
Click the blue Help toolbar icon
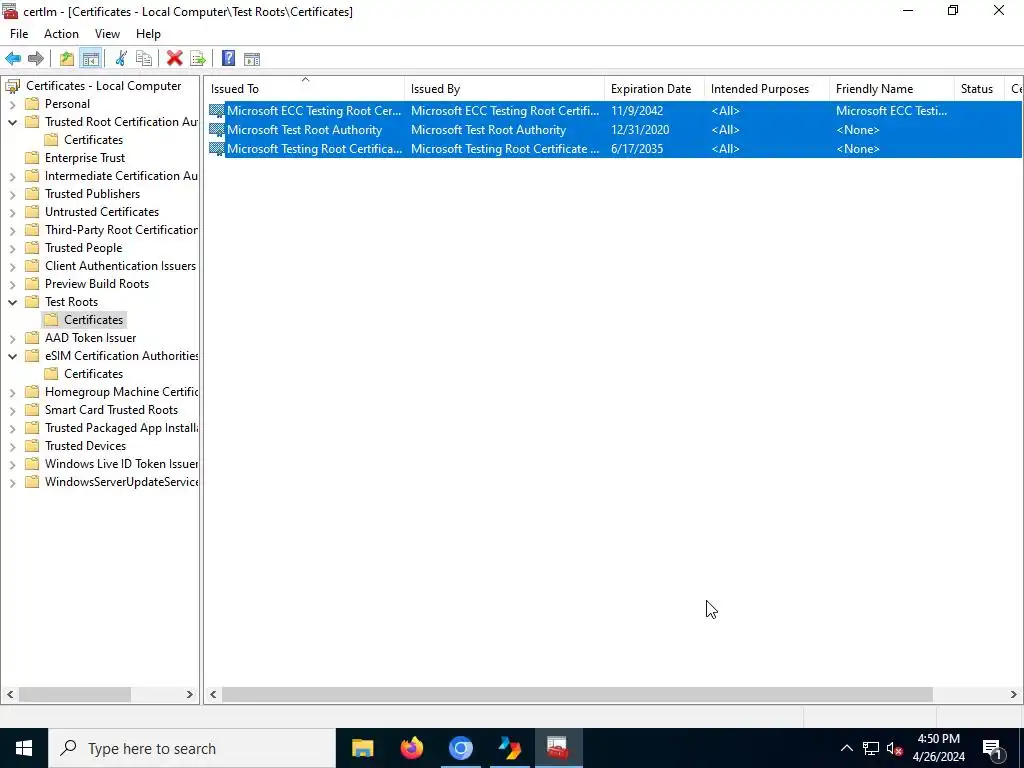[x=229, y=59]
